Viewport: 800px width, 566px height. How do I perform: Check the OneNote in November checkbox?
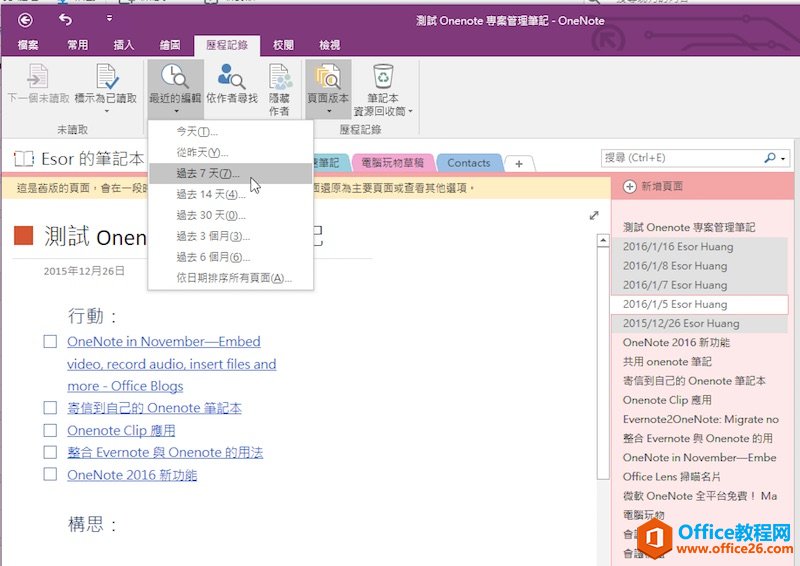coord(50,341)
